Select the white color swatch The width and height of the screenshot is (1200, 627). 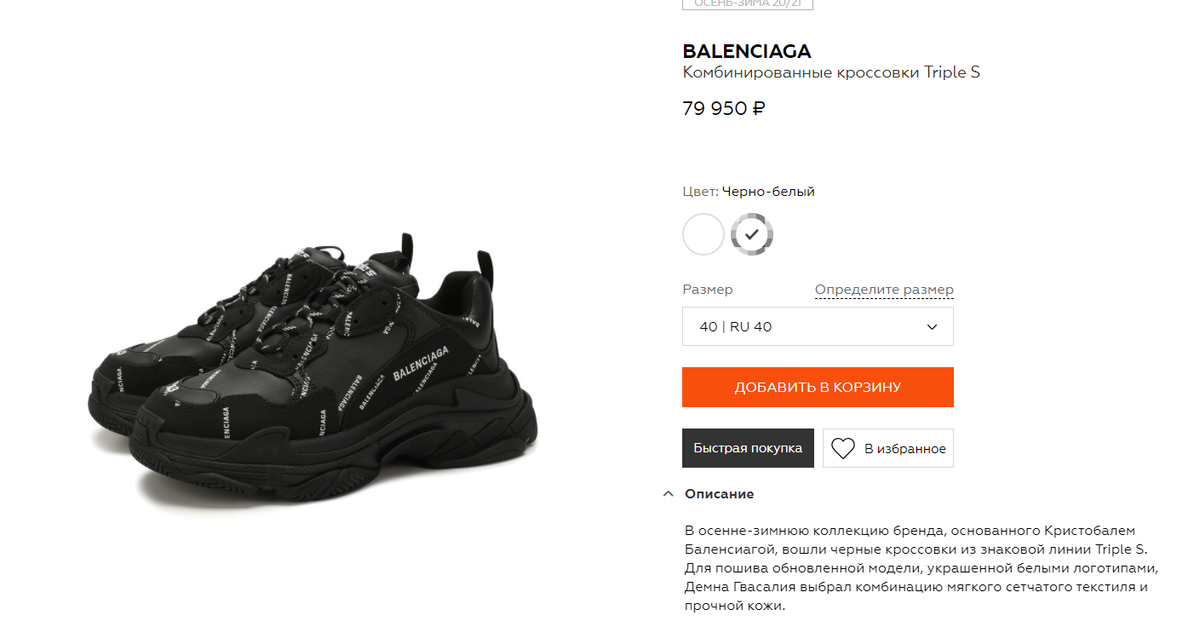tap(703, 234)
